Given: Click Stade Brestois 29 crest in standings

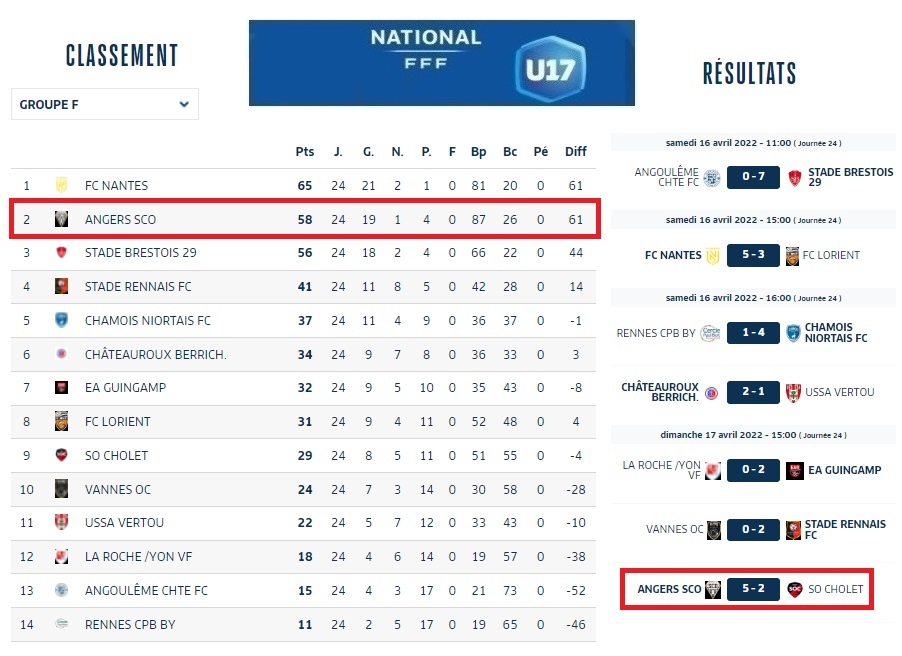Looking at the screenshot, I should [61, 253].
